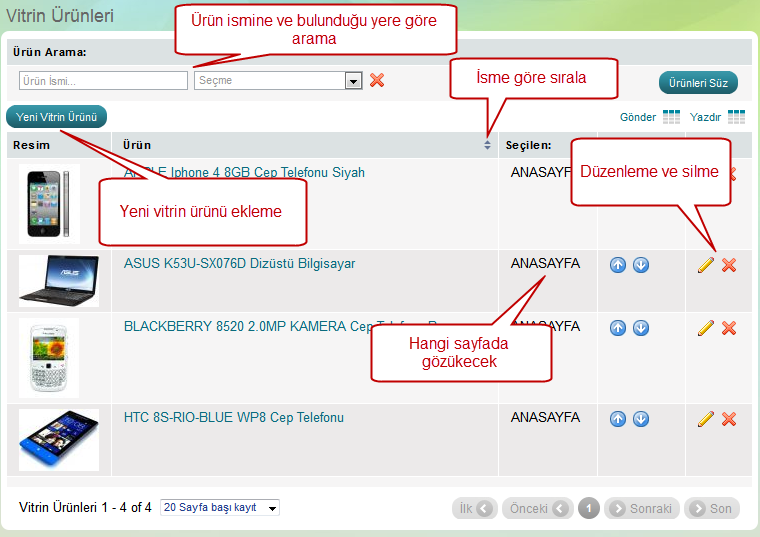Delete HTC 8S product from showcase
The width and height of the screenshot is (760, 537).
click(x=729, y=419)
